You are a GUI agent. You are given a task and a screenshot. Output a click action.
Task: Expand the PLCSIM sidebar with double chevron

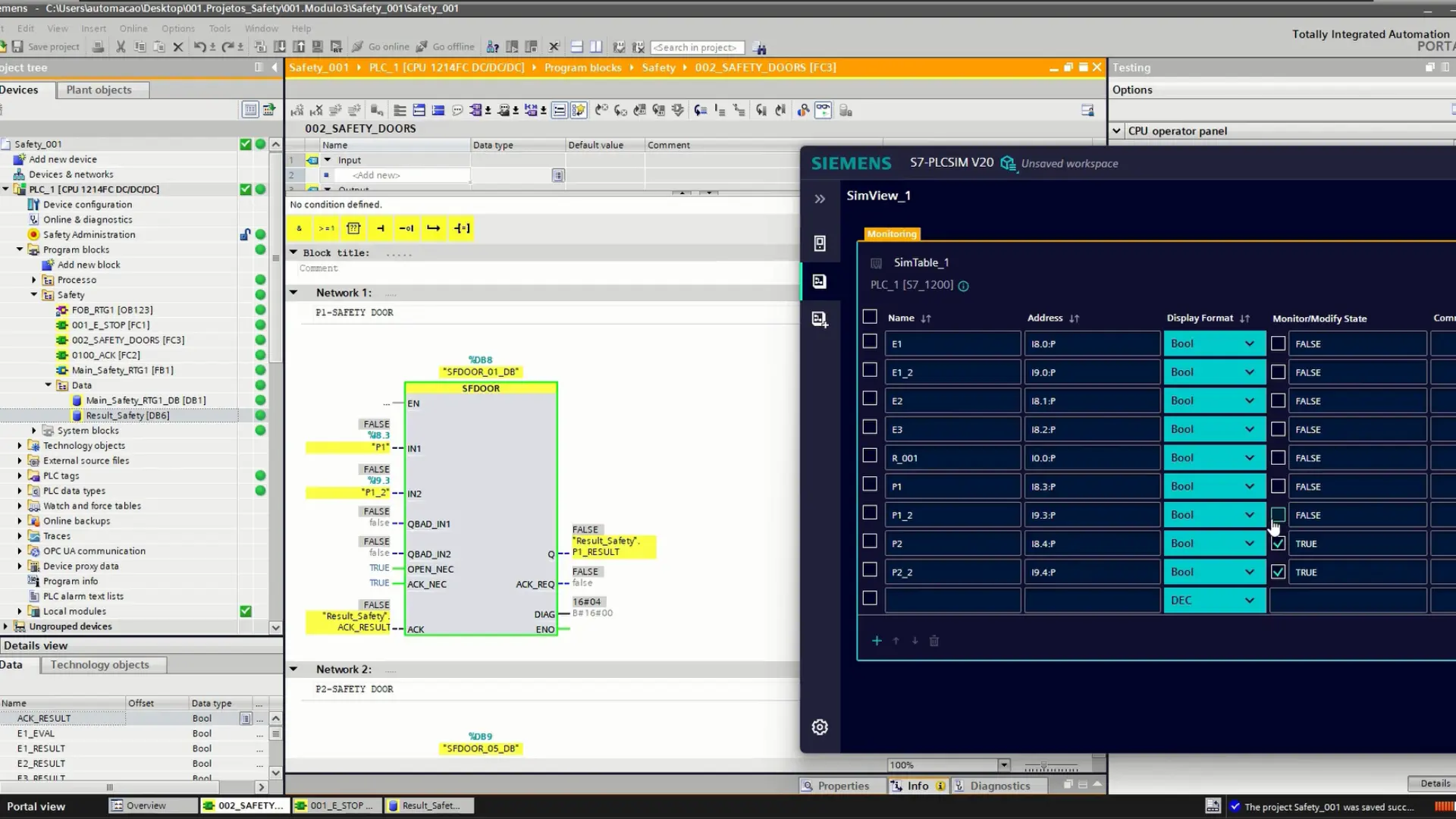[820, 199]
